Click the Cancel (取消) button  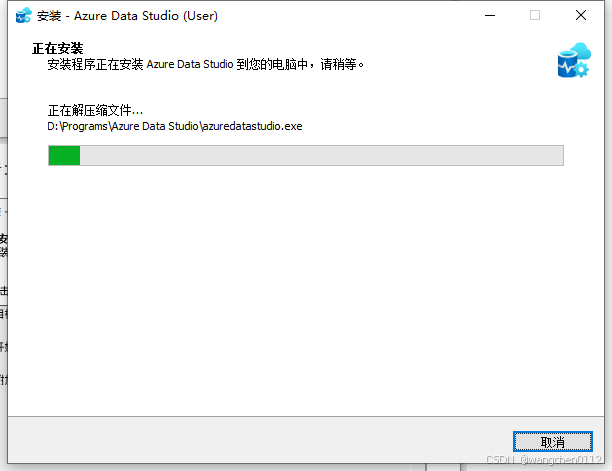pos(553,442)
